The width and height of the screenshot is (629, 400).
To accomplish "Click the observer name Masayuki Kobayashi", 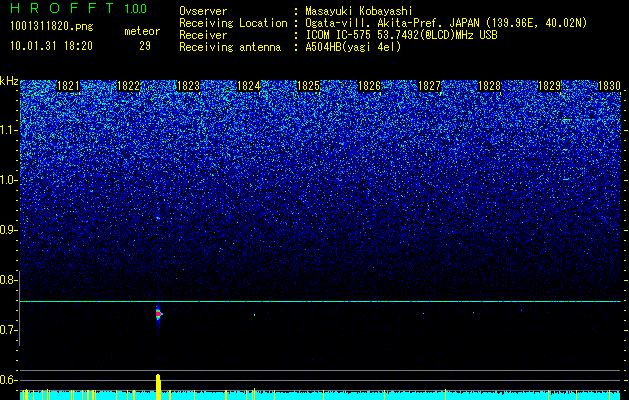I will pos(359,11).
